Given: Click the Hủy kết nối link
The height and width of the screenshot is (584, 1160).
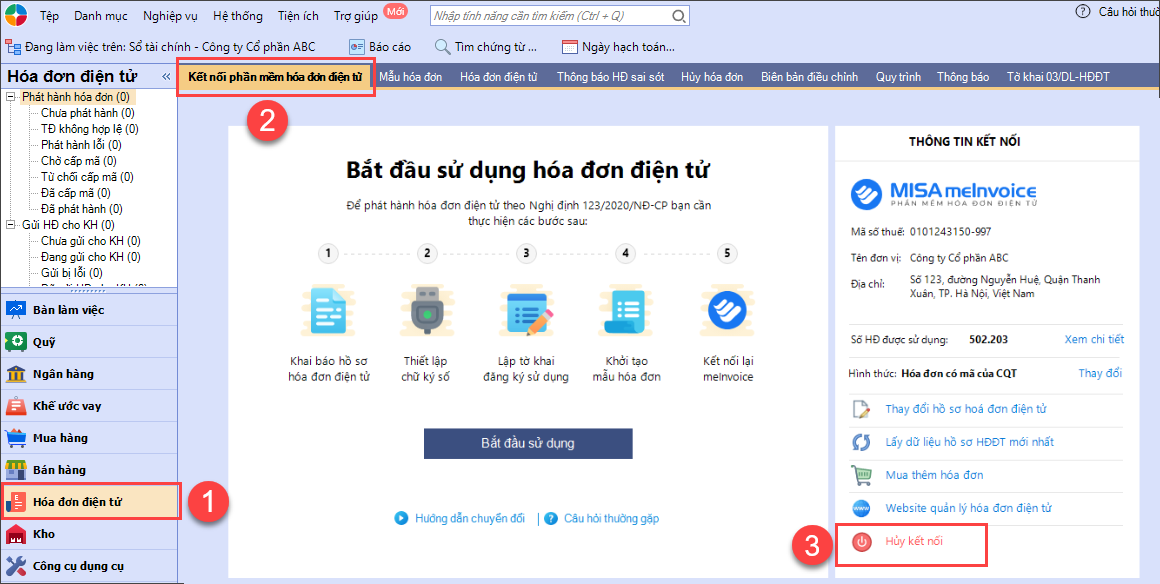Looking at the screenshot, I should (x=913, y=541).
